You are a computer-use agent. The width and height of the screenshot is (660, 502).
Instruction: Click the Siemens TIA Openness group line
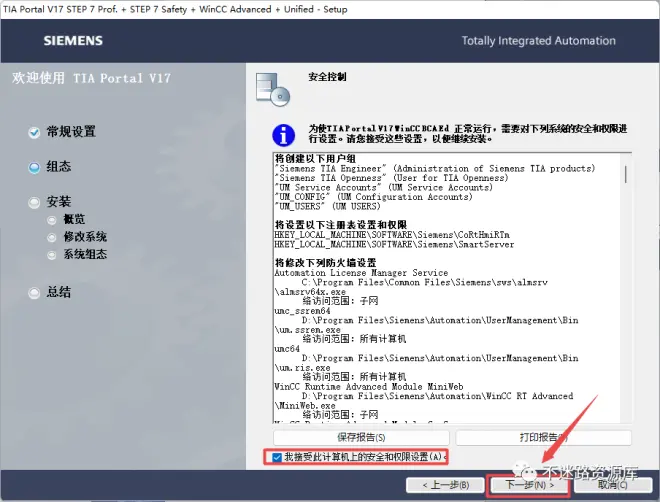(391, 178)
